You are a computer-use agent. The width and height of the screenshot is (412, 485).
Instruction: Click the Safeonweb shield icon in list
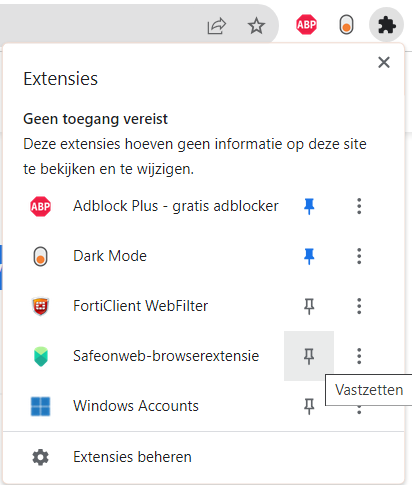point(41,356)
